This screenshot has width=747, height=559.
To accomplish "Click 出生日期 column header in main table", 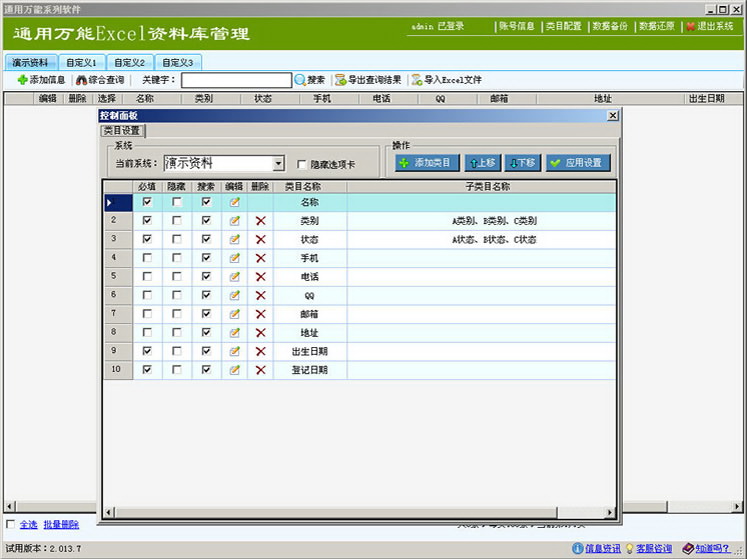I will click(x=707, y=99).
